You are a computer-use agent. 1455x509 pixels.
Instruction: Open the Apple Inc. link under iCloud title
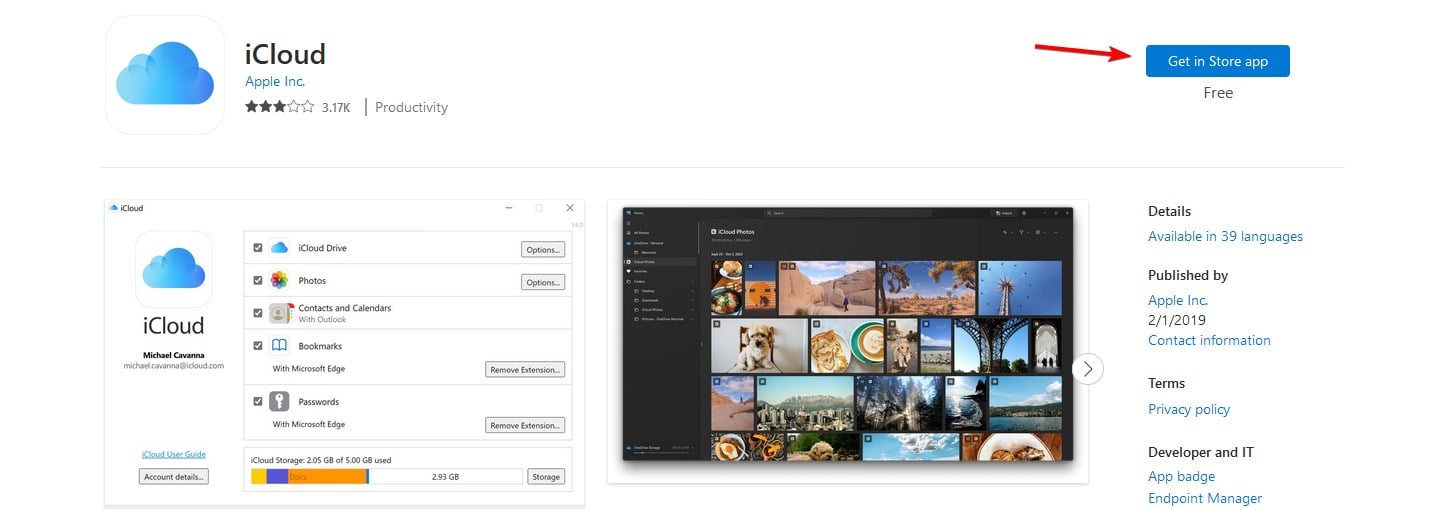click(275, 82)
